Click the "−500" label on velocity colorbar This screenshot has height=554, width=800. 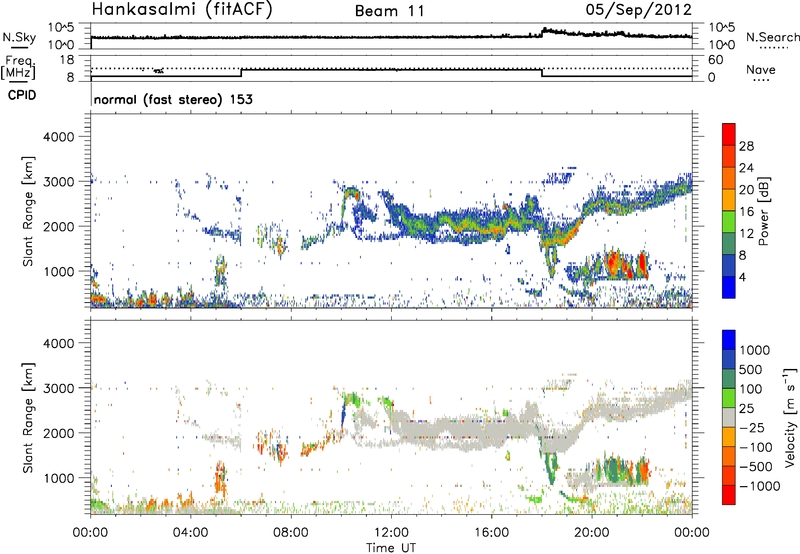pos(756,467)
